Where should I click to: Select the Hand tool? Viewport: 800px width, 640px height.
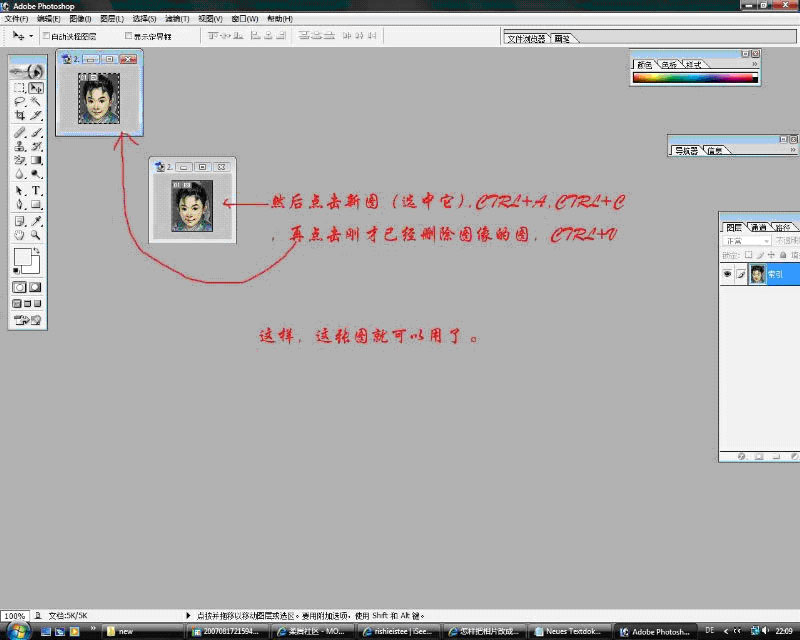[20, 234]
